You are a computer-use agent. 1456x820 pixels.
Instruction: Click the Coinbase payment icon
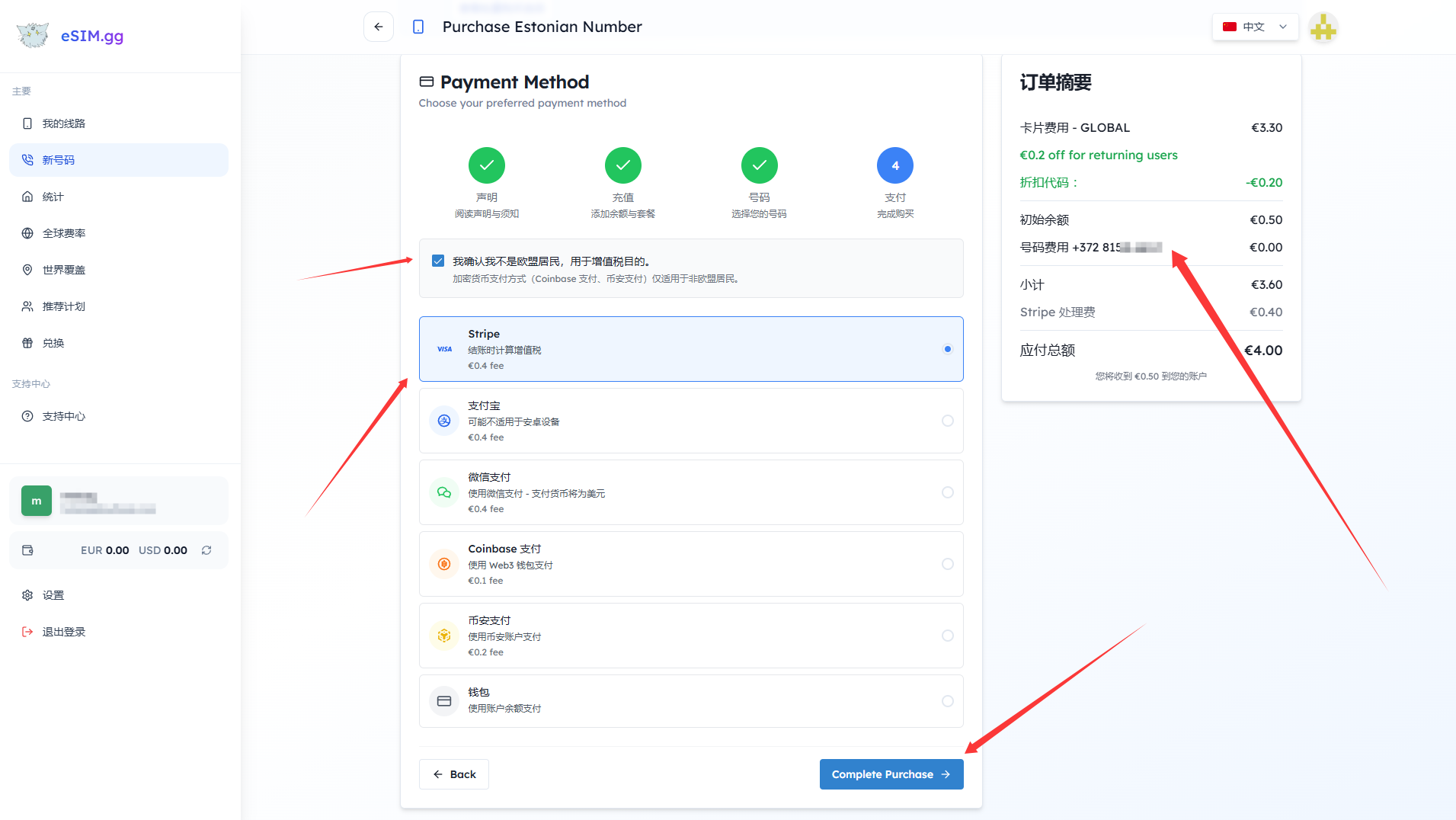click(x=444, y=564)
